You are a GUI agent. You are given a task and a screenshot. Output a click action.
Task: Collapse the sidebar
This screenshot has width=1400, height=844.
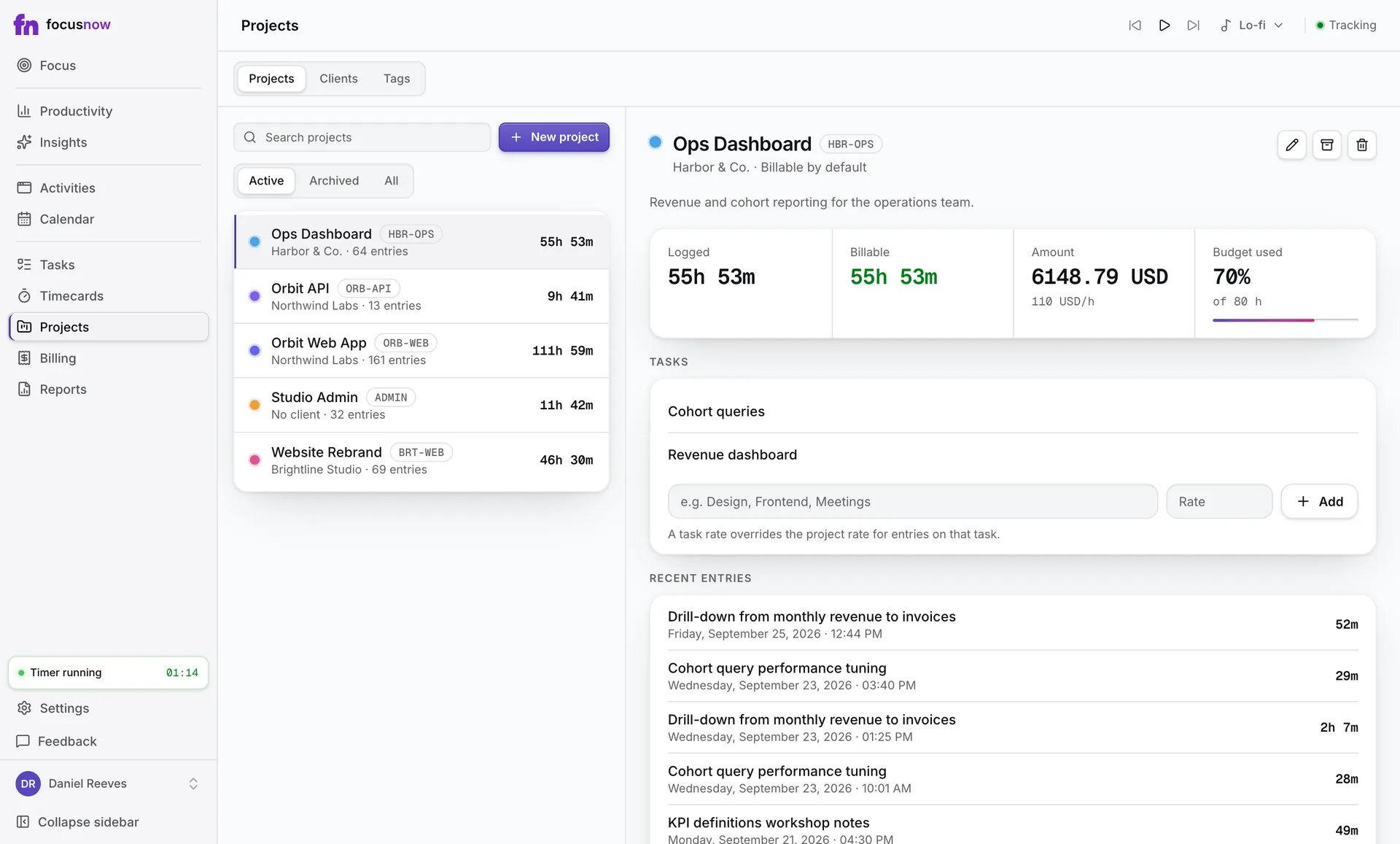tap(109, 822)
